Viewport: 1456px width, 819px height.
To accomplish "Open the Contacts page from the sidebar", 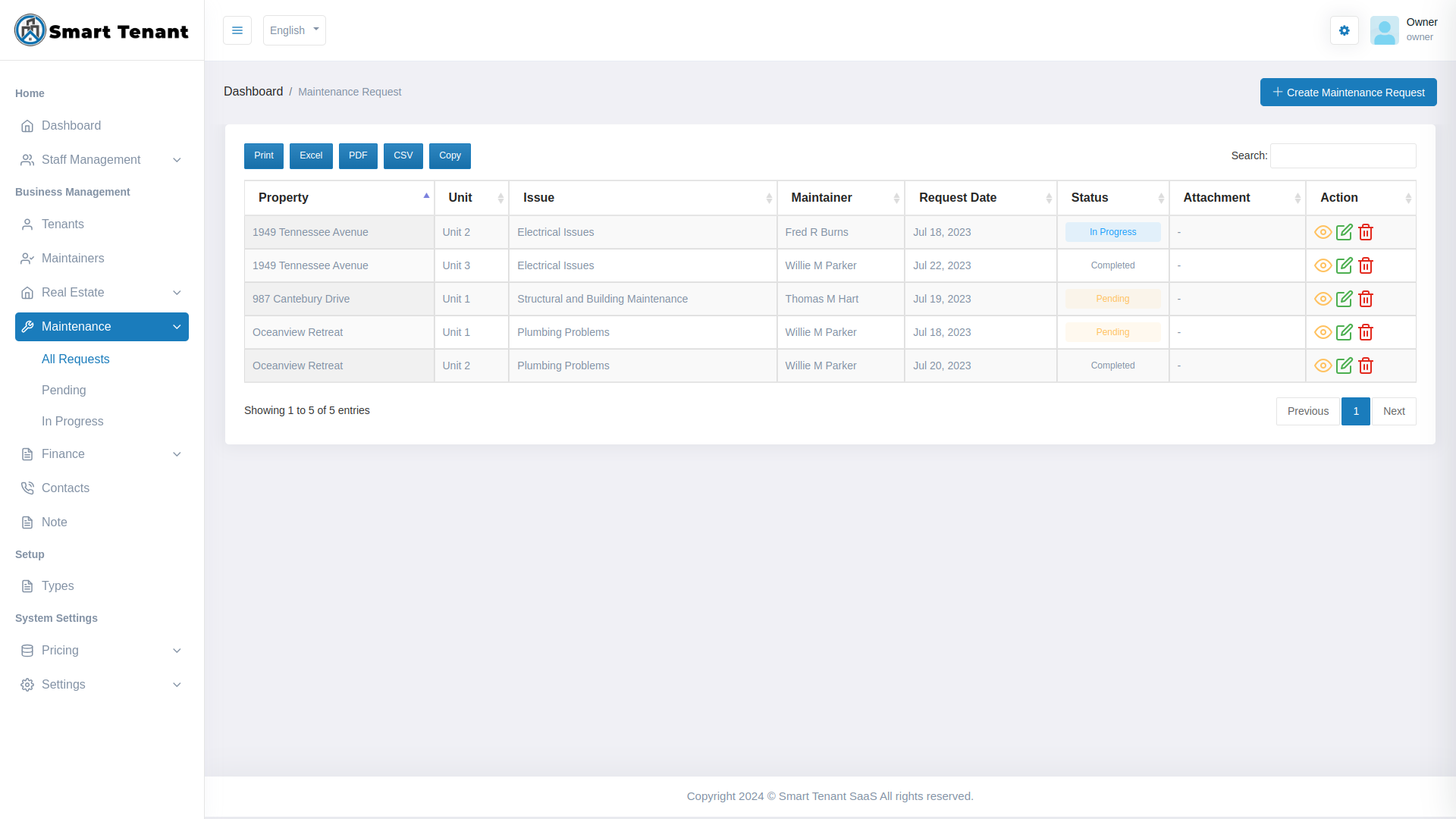I will click(65, 488).
